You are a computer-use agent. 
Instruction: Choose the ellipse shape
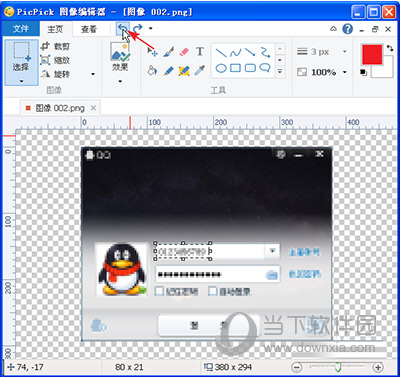coord(221,68)
